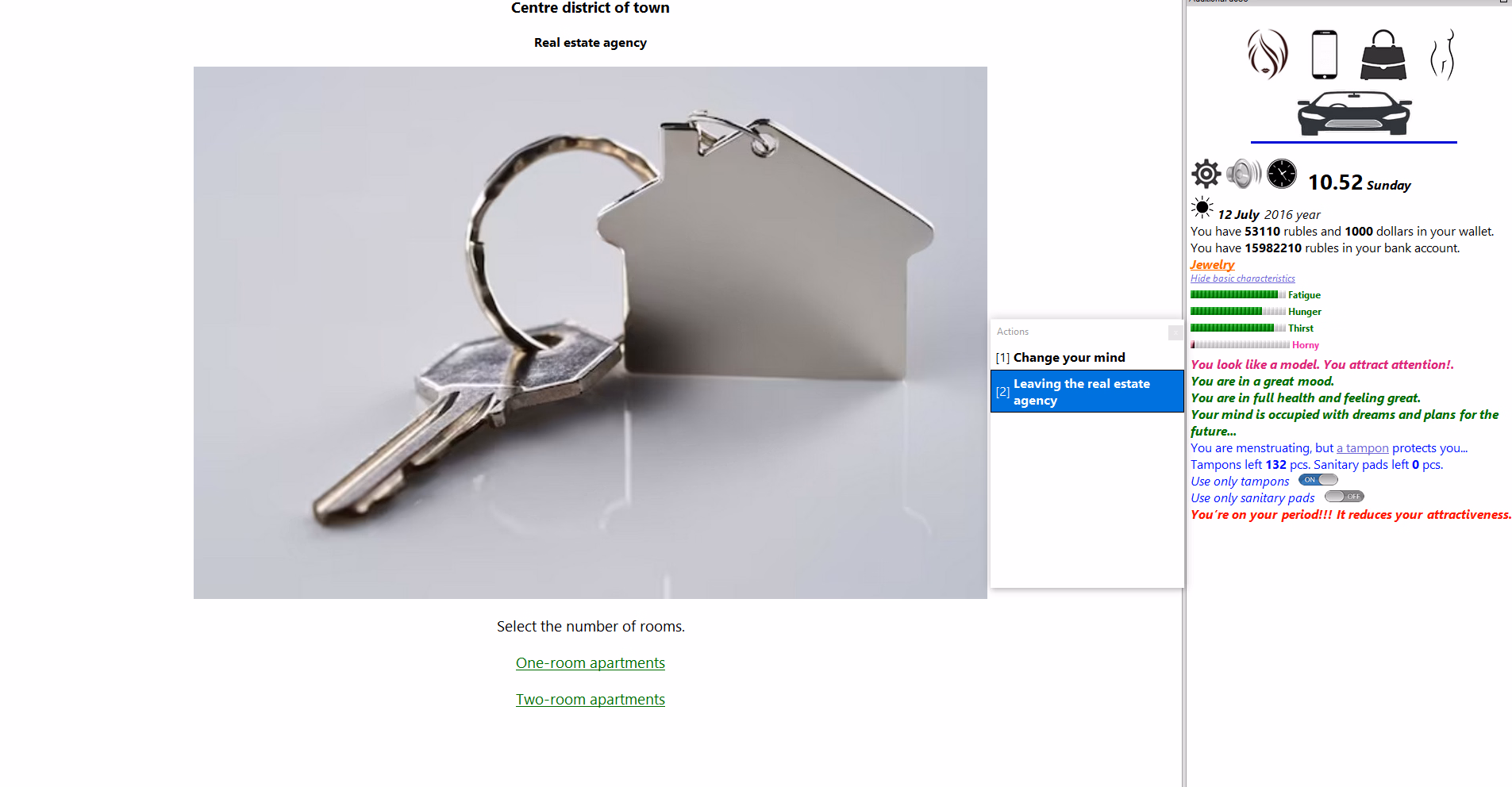Open the handbag inventory icon
Image resolution: width=1512 pixels, height=787 pixels.
[x=1383, y=55]
